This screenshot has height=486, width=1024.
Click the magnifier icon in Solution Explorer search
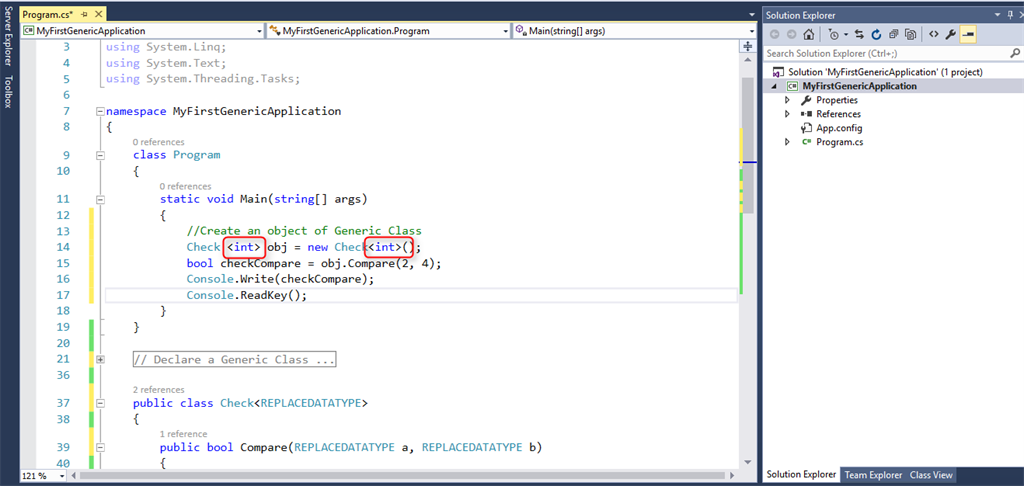(x=1015, y=54)
